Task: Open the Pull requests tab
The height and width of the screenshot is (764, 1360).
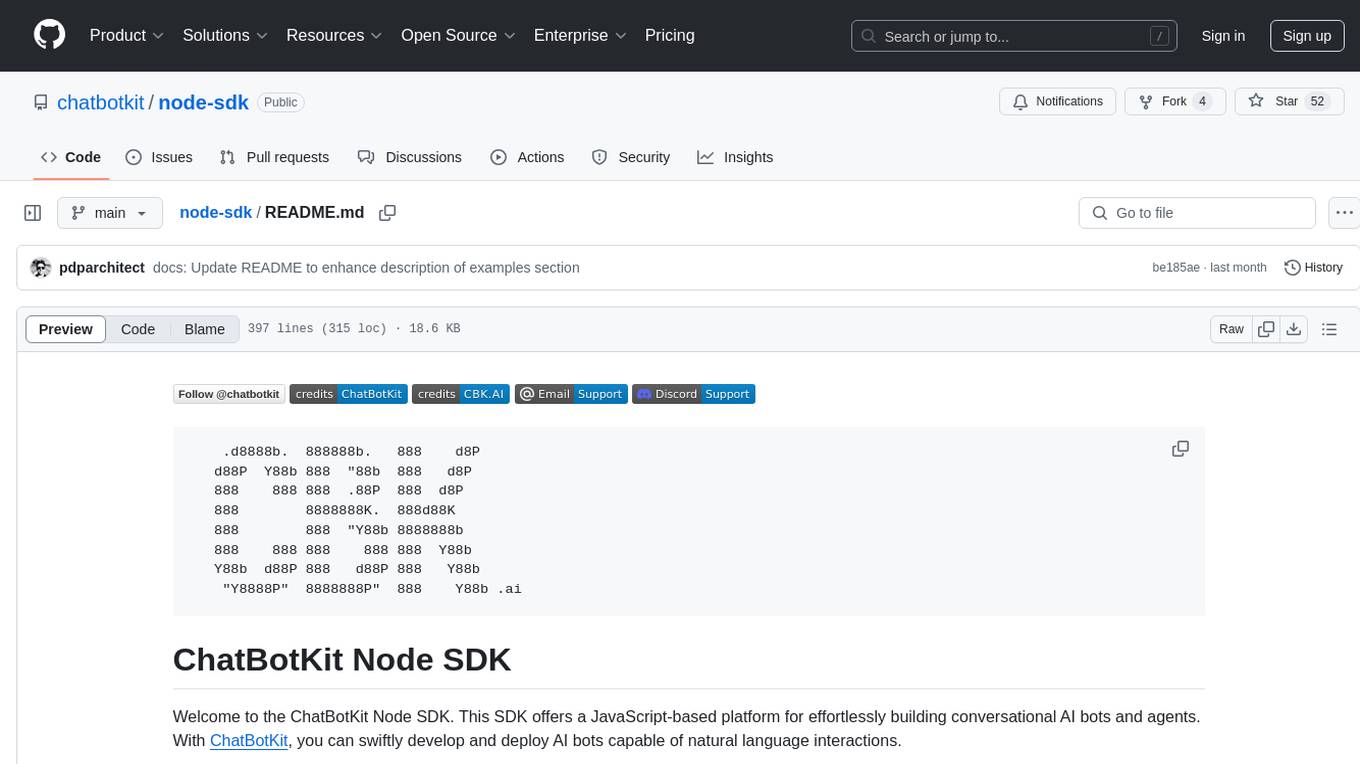Action: pos(274,157)
